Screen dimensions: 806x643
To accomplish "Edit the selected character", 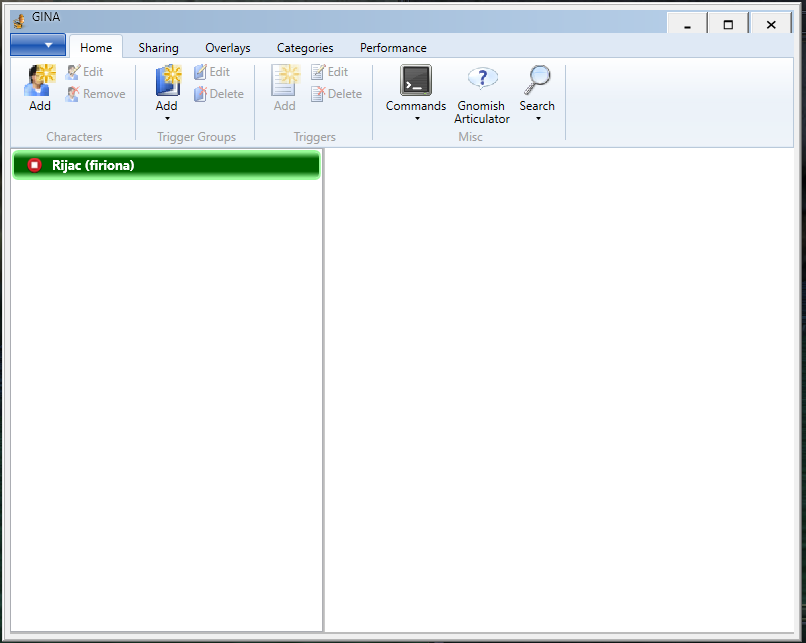I will click(x=84, y=72).
